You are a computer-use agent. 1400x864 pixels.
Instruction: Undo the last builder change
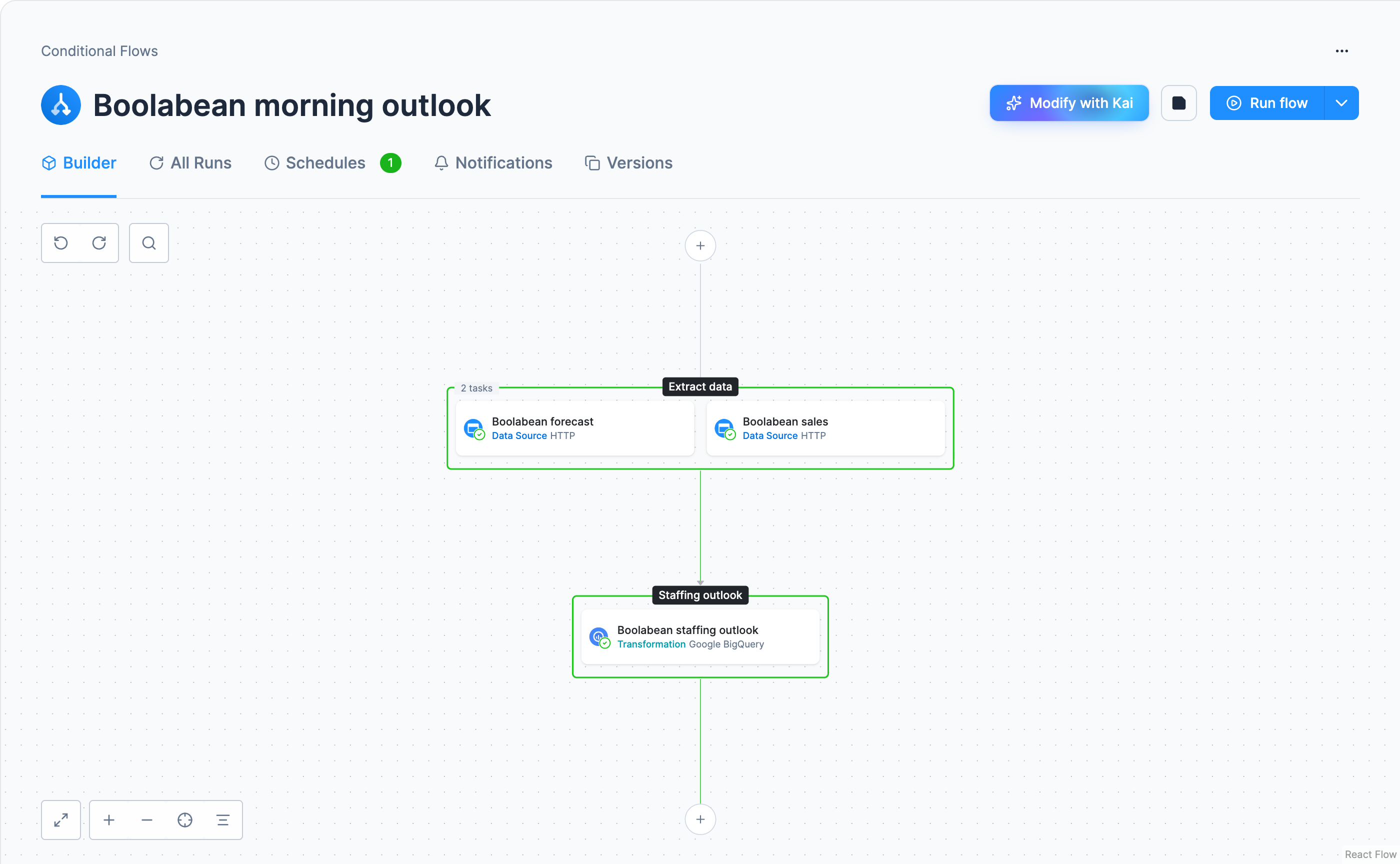61,243
